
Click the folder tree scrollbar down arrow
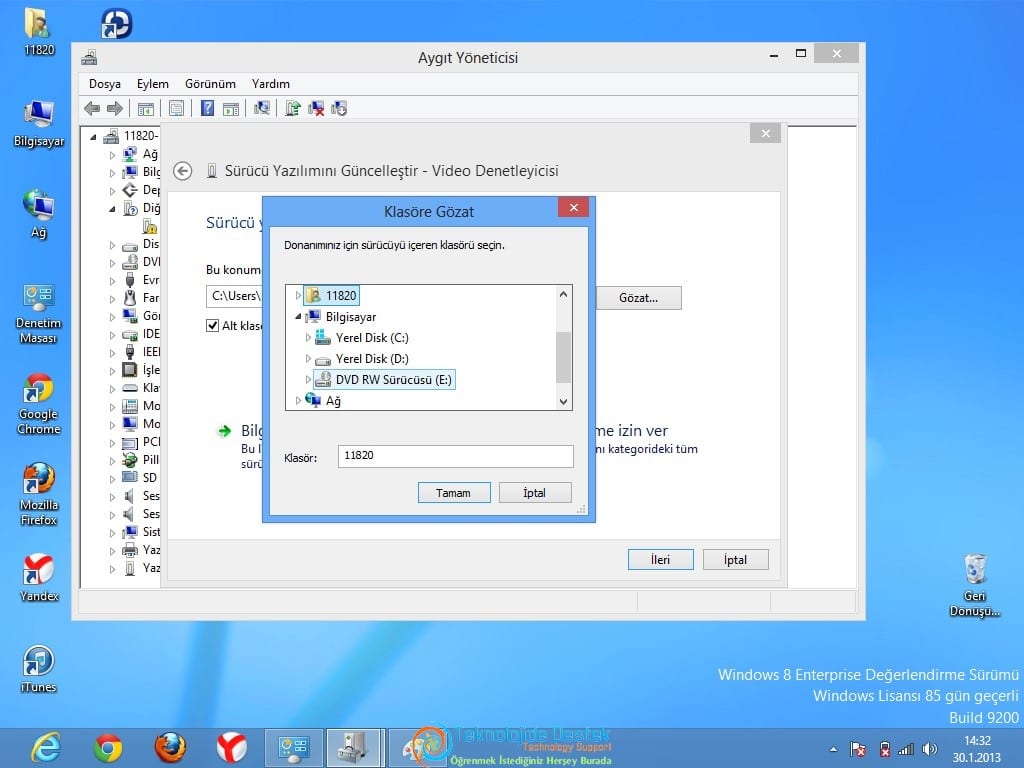(564, 402)
